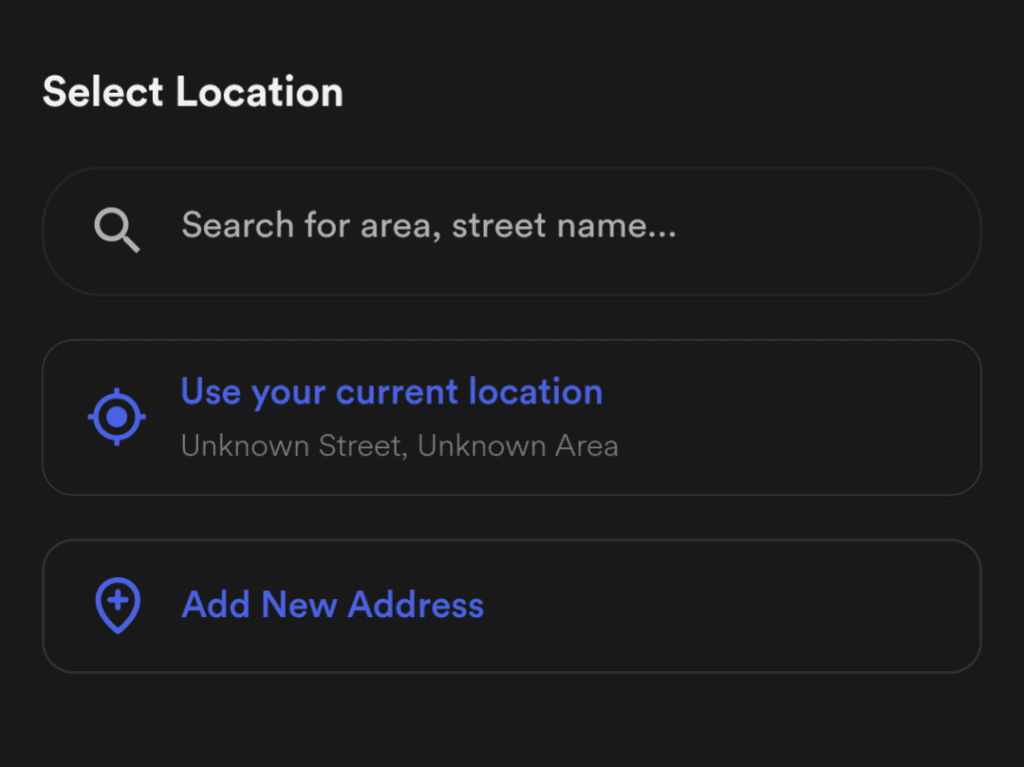This screenshot has width=1024, height=767.
Task: Click the magnifying glass search icon
Action: click(116, 231)
